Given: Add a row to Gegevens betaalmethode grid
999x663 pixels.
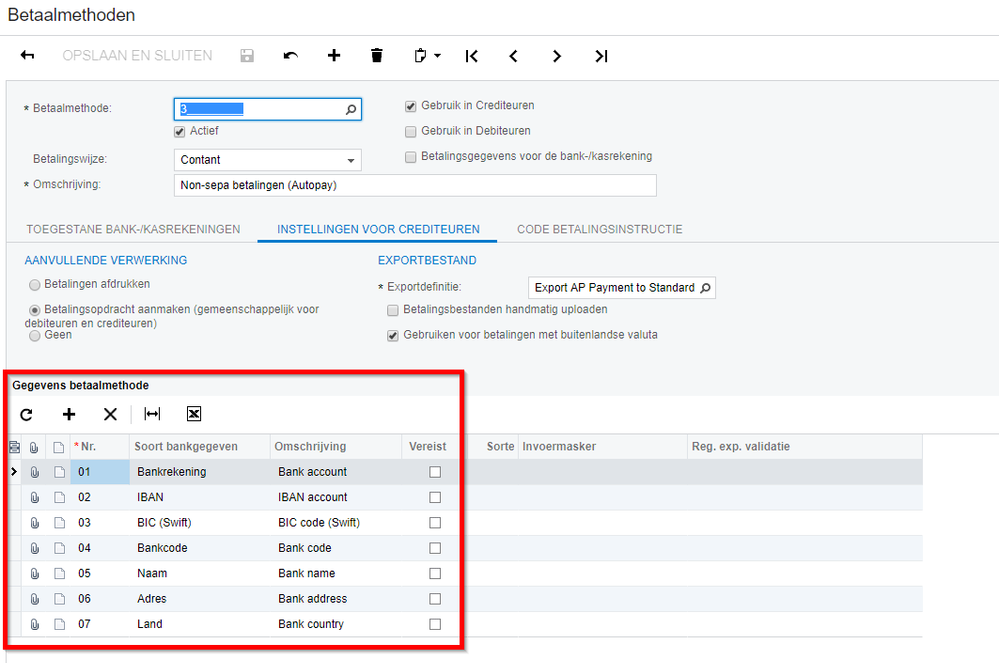Looking at the screenshot, I should pyautogui.click(x=69, y=415).
